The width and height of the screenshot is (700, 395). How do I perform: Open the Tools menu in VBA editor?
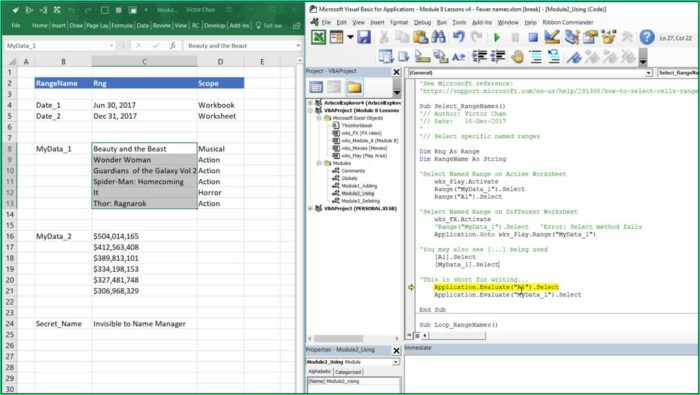[x=459, y=22]
